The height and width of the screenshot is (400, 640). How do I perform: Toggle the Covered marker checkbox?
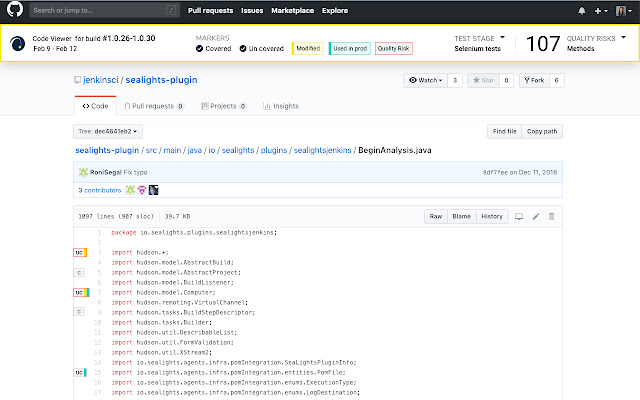click(199, 49)
